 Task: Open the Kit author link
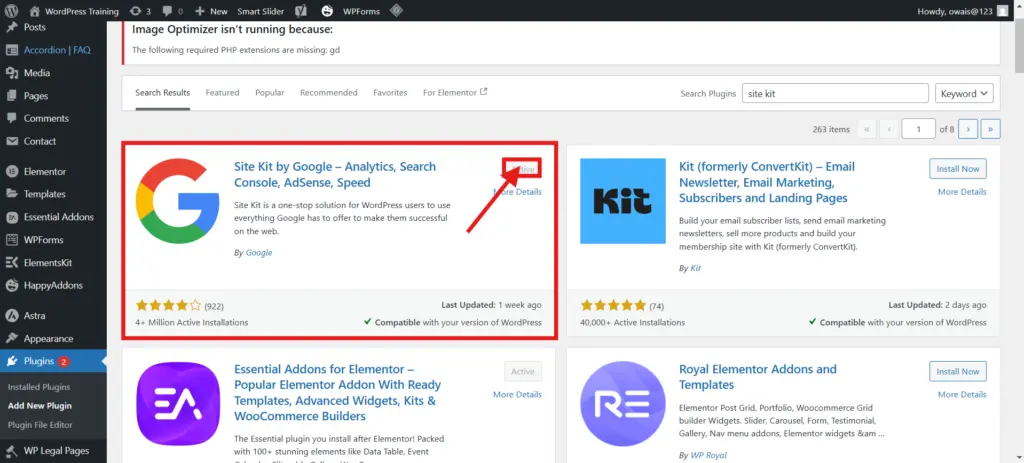[x=696, y=268]
